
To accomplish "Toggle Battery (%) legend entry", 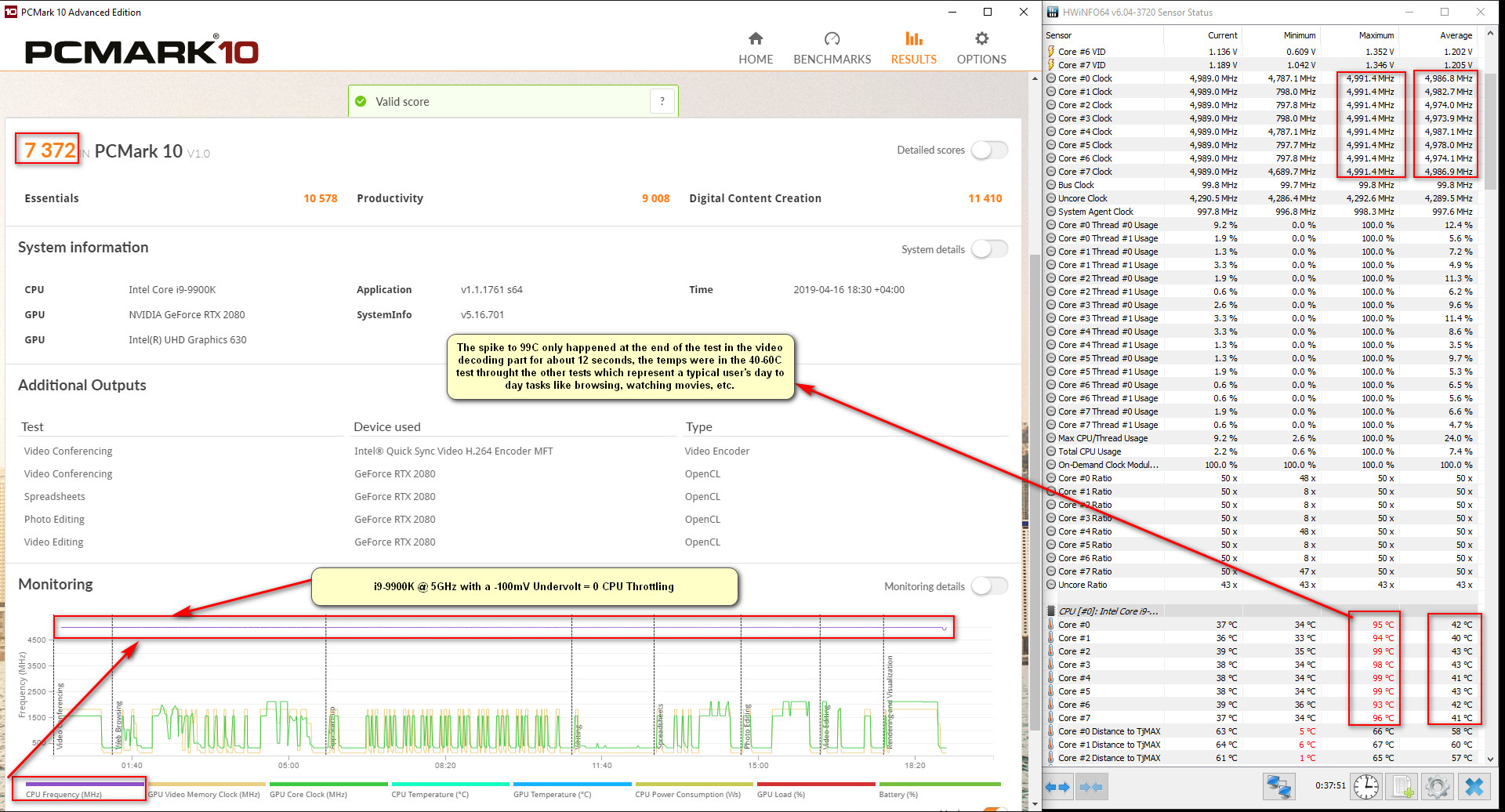I will pos(940,789).
